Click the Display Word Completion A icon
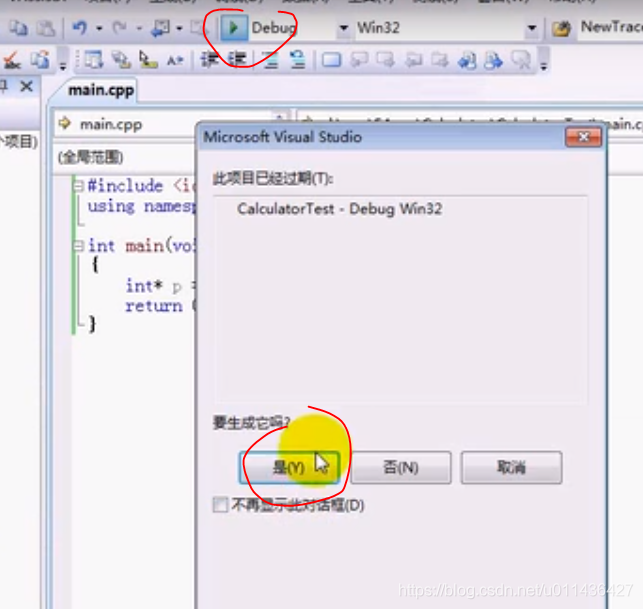 click(x=175, y=61)
